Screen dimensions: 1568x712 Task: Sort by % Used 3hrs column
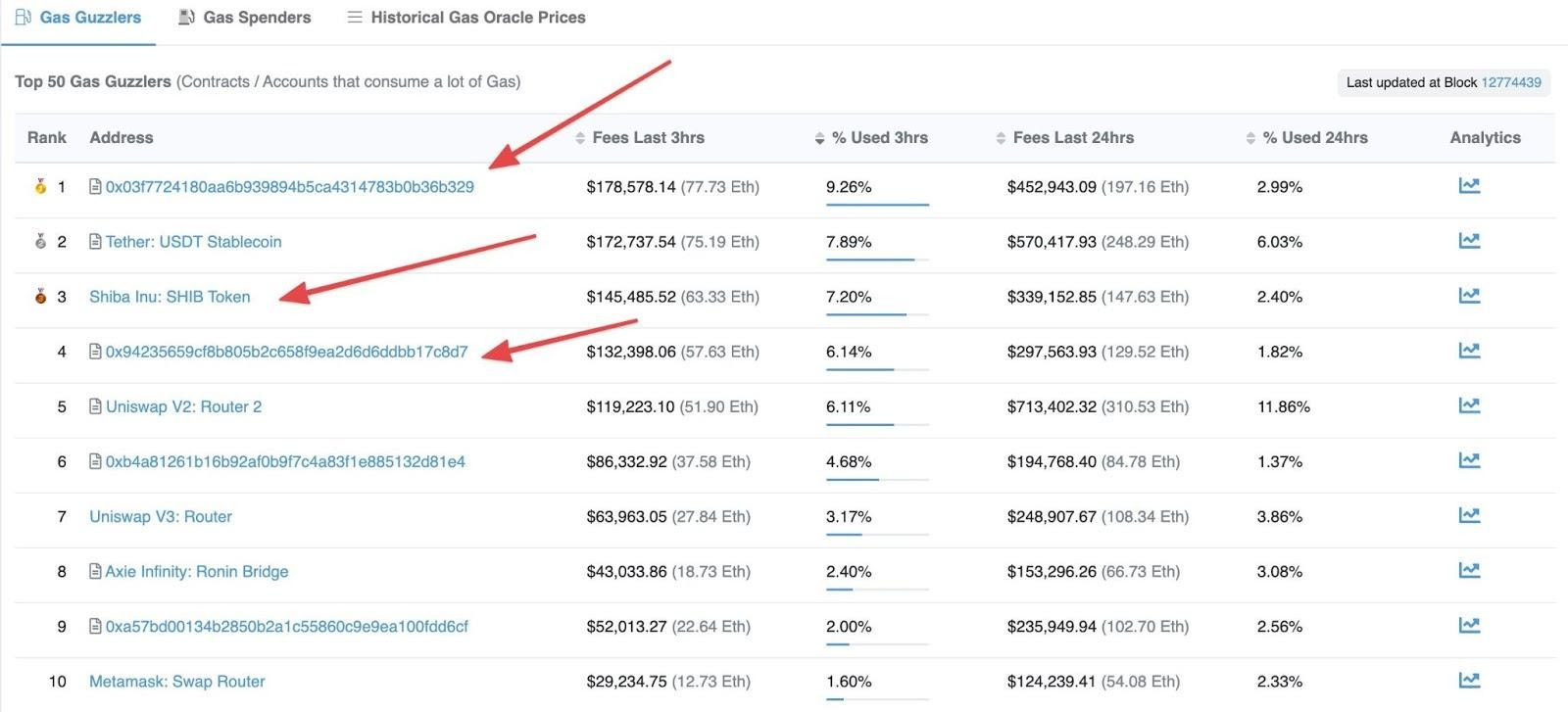tap(871, 138)
